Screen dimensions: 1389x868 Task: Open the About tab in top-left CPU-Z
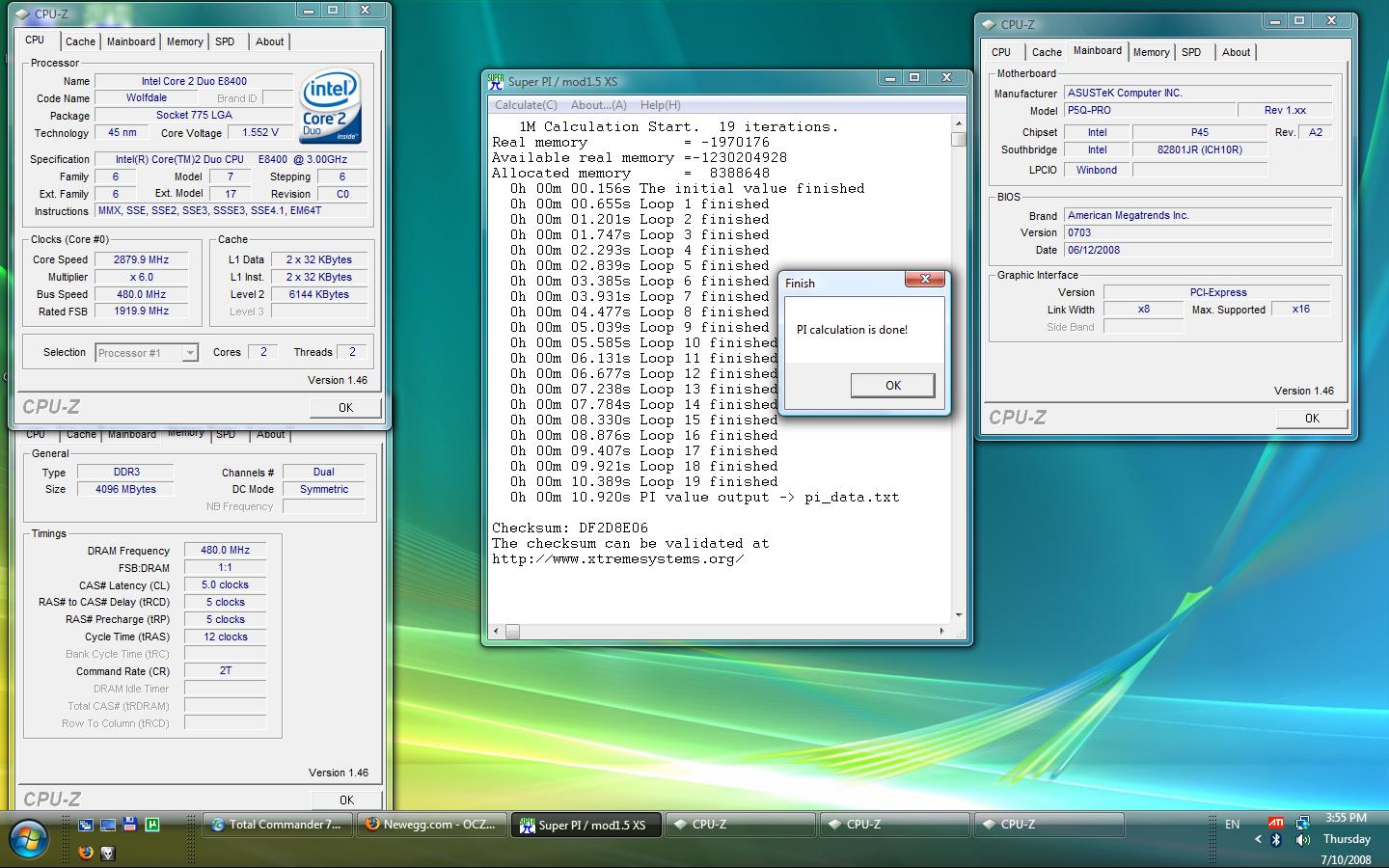270,41
